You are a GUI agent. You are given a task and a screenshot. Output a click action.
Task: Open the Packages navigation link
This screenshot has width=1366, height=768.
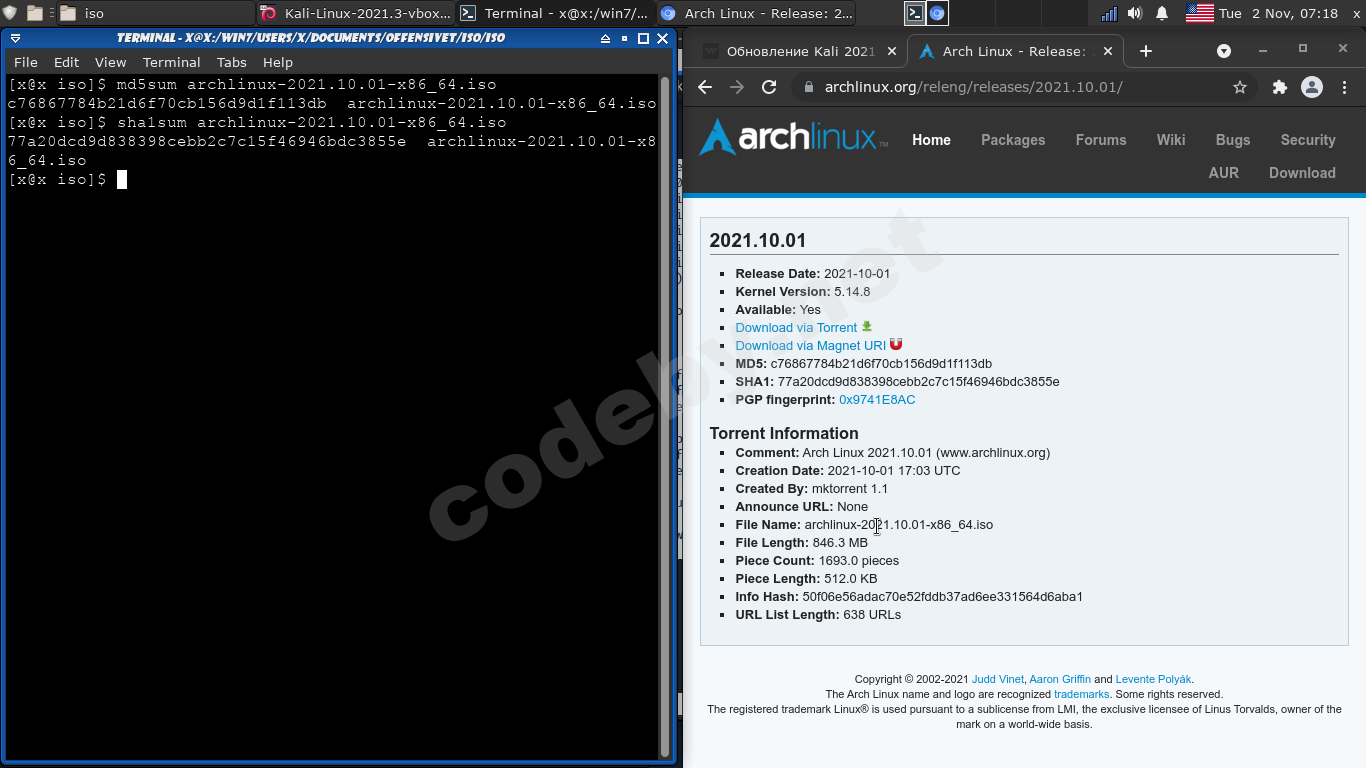1013,140
